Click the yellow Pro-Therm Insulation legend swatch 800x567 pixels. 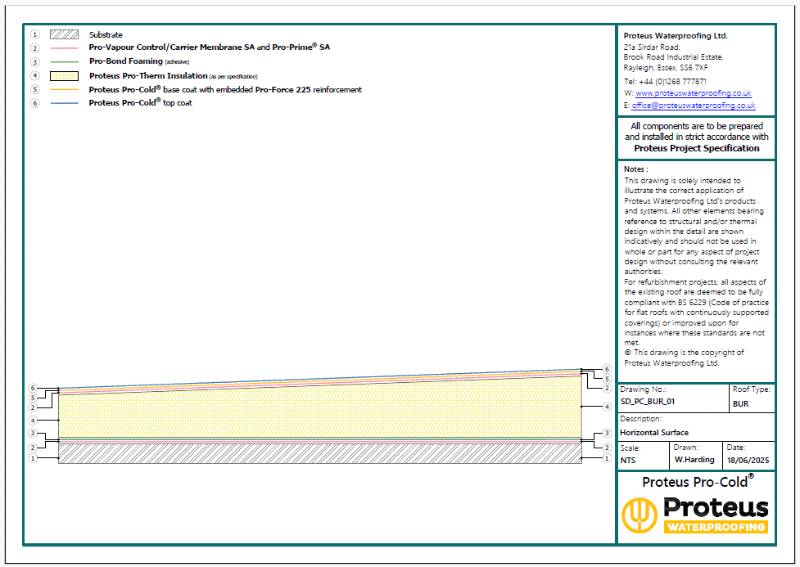[64, 76]
